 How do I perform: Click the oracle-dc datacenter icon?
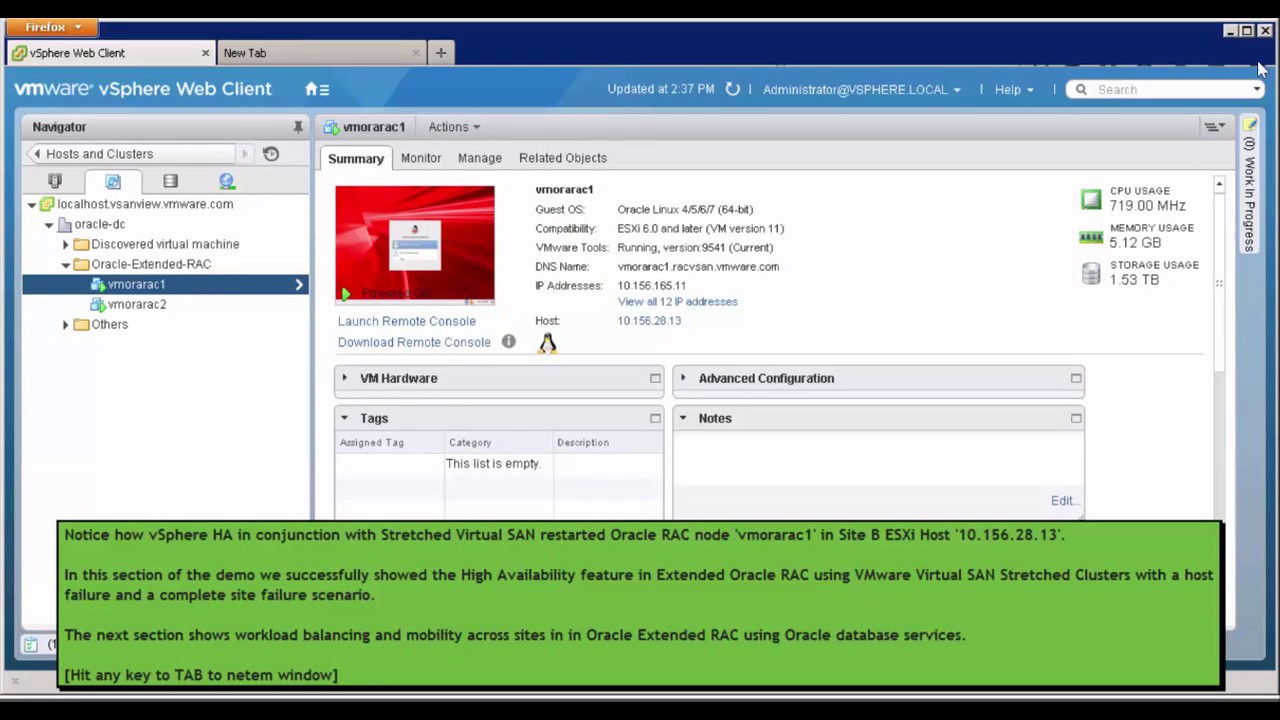[65, 224]
